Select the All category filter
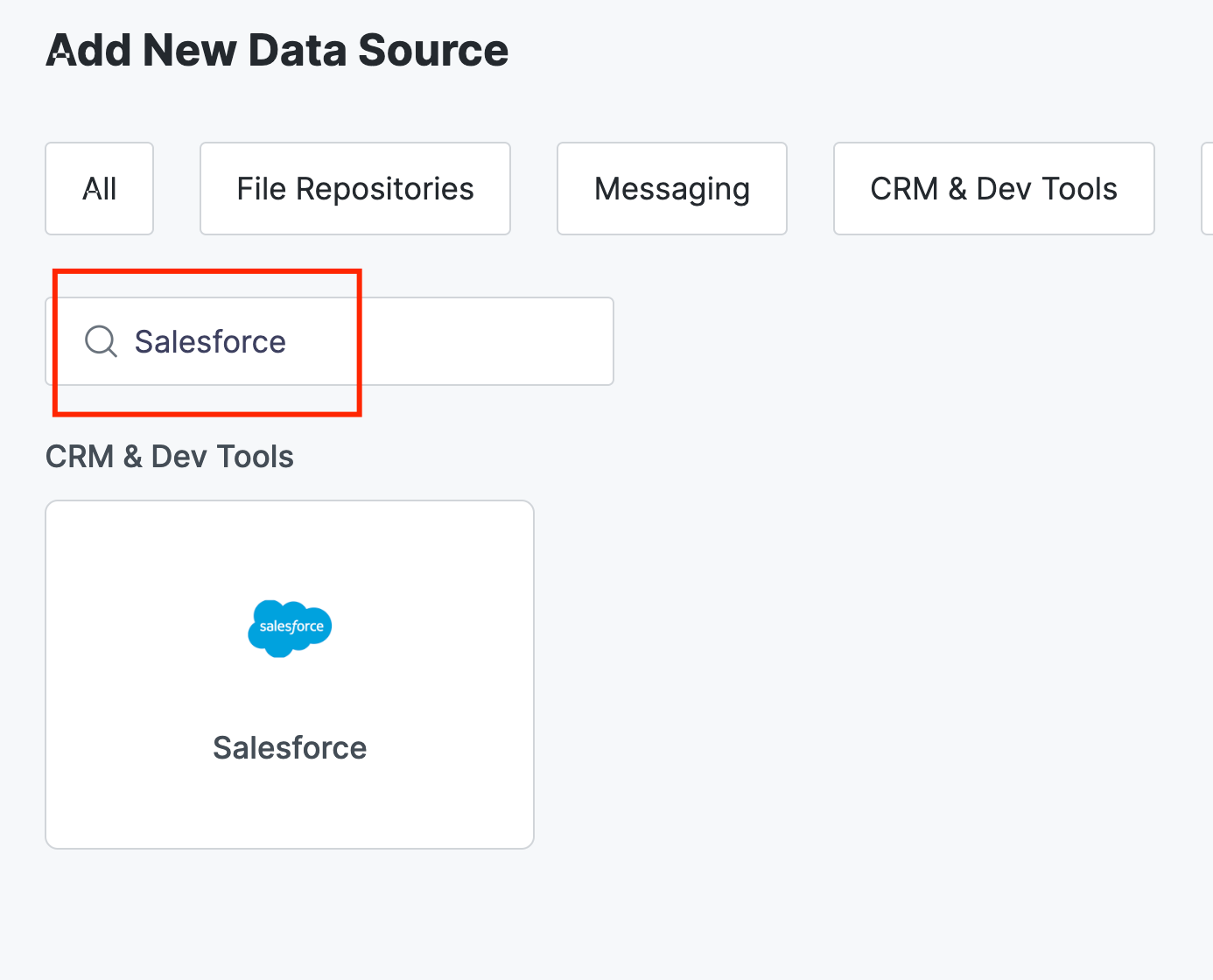The height and width of the screenshot is (980, 1213). pos(99,189)
